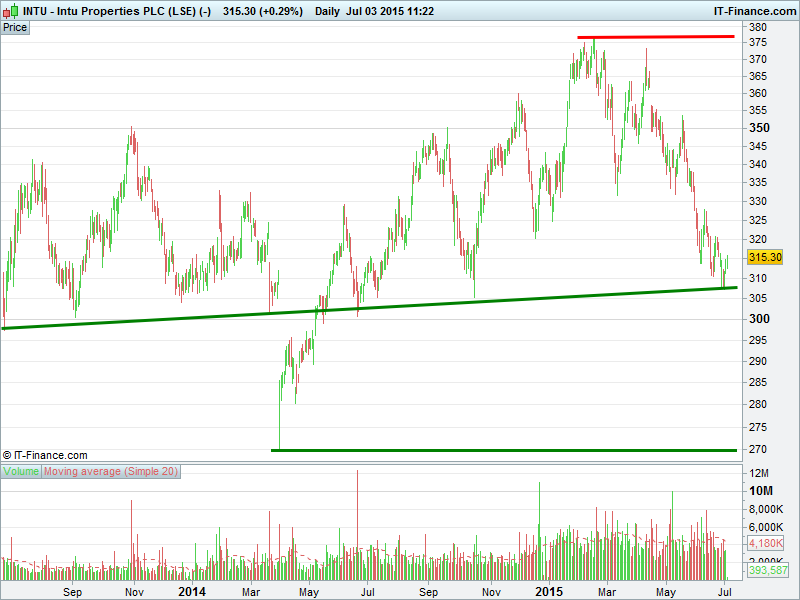
Task: Click the 2014 marker on time axis
Action: [x=190, y=591]
